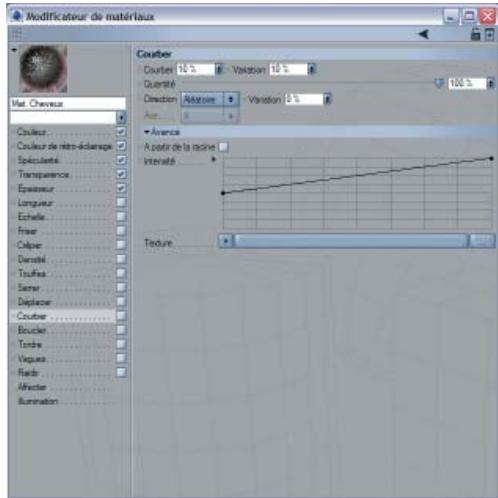Image resolution: width=498 pixels, height=498 pixels.
Task: Click the Quantité value stepper arrows
Action: (490, 83)
